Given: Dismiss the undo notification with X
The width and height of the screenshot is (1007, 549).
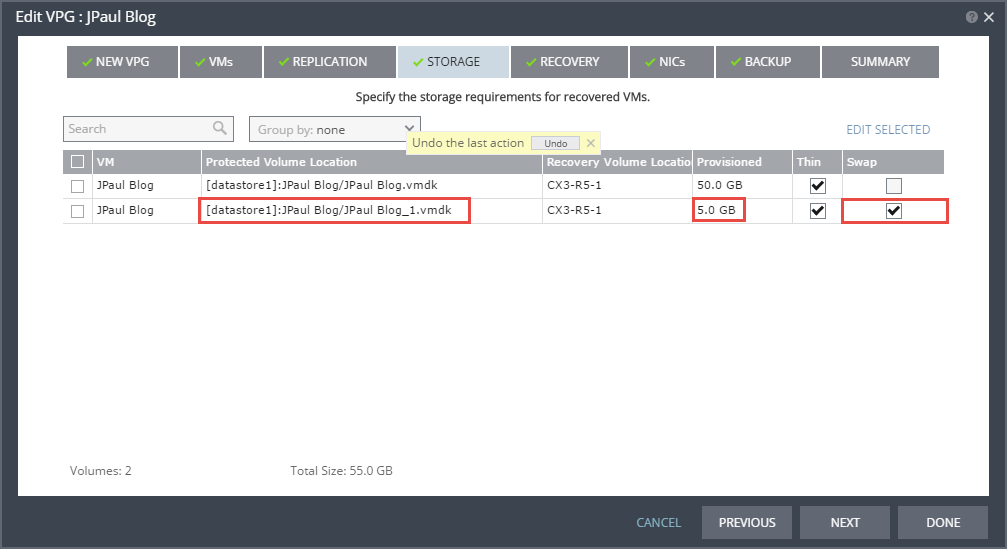Looking at the screenshot, I should pyautogui.click(x=590, y=143).
